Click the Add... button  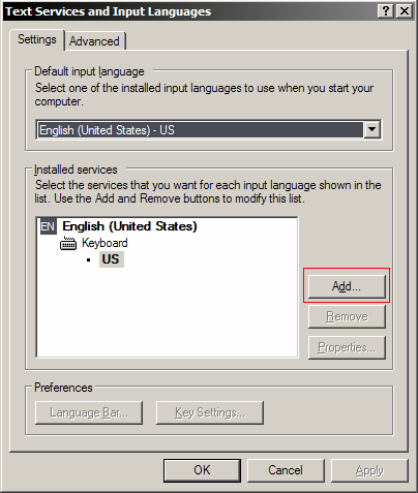coord(347,286)
